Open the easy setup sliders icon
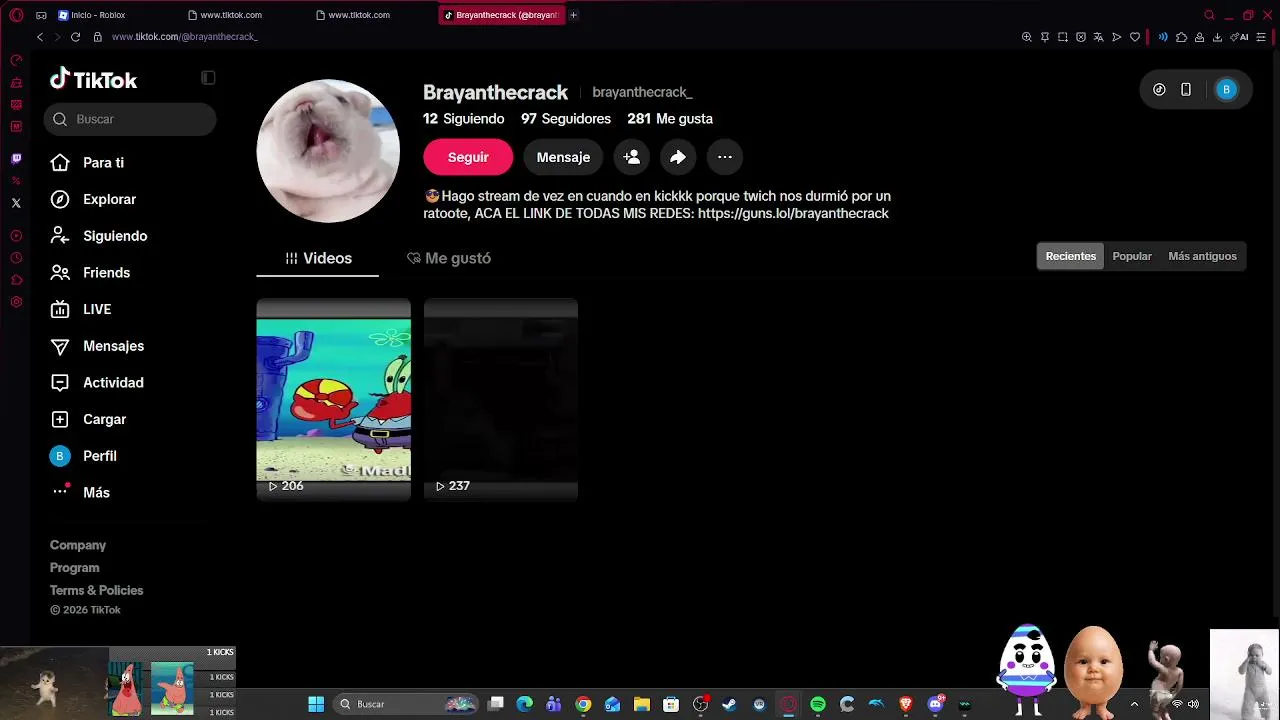This screenshot has height=720, width=1280. [x=1259, y=37]
